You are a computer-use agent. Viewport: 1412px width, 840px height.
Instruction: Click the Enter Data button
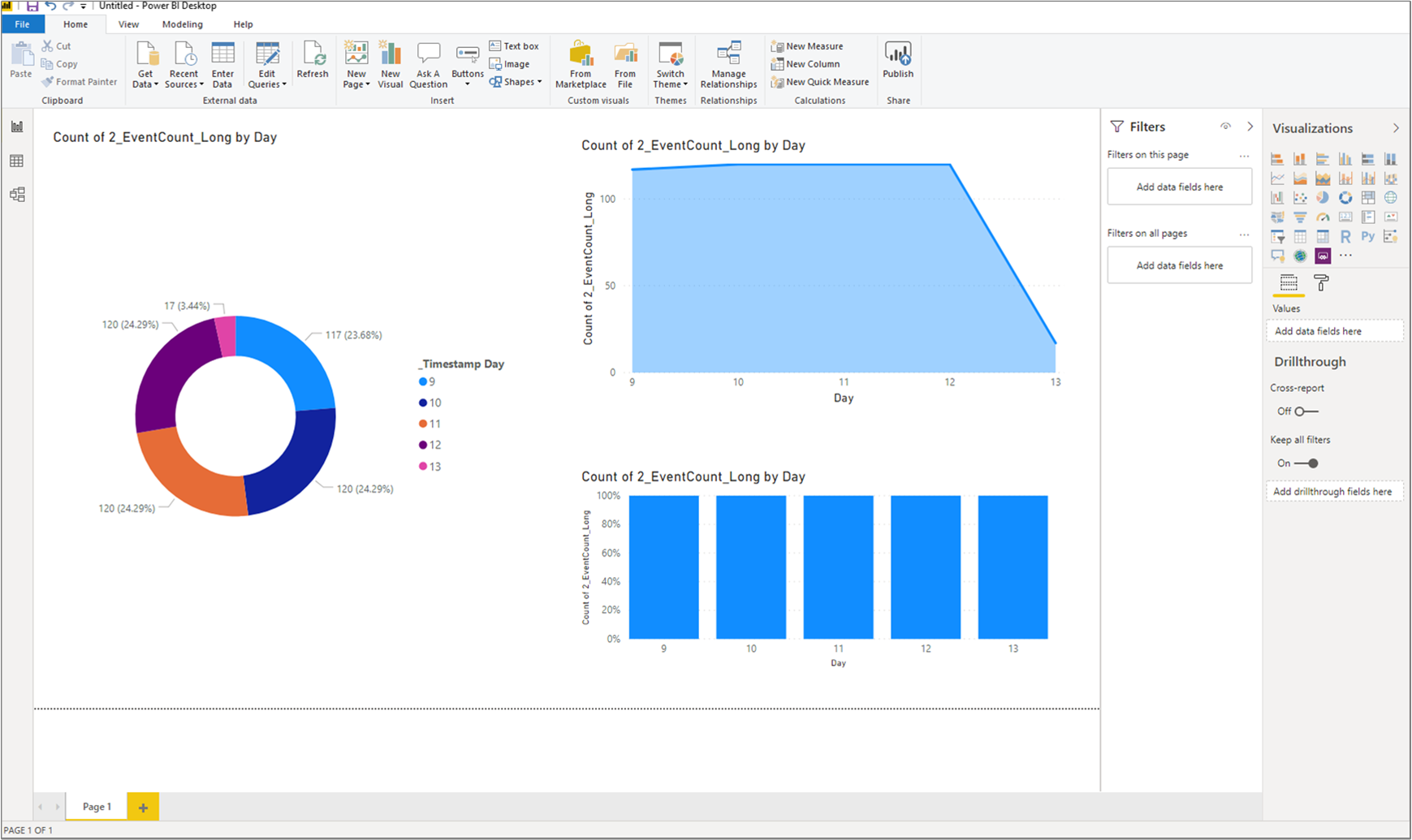[222, 65]
